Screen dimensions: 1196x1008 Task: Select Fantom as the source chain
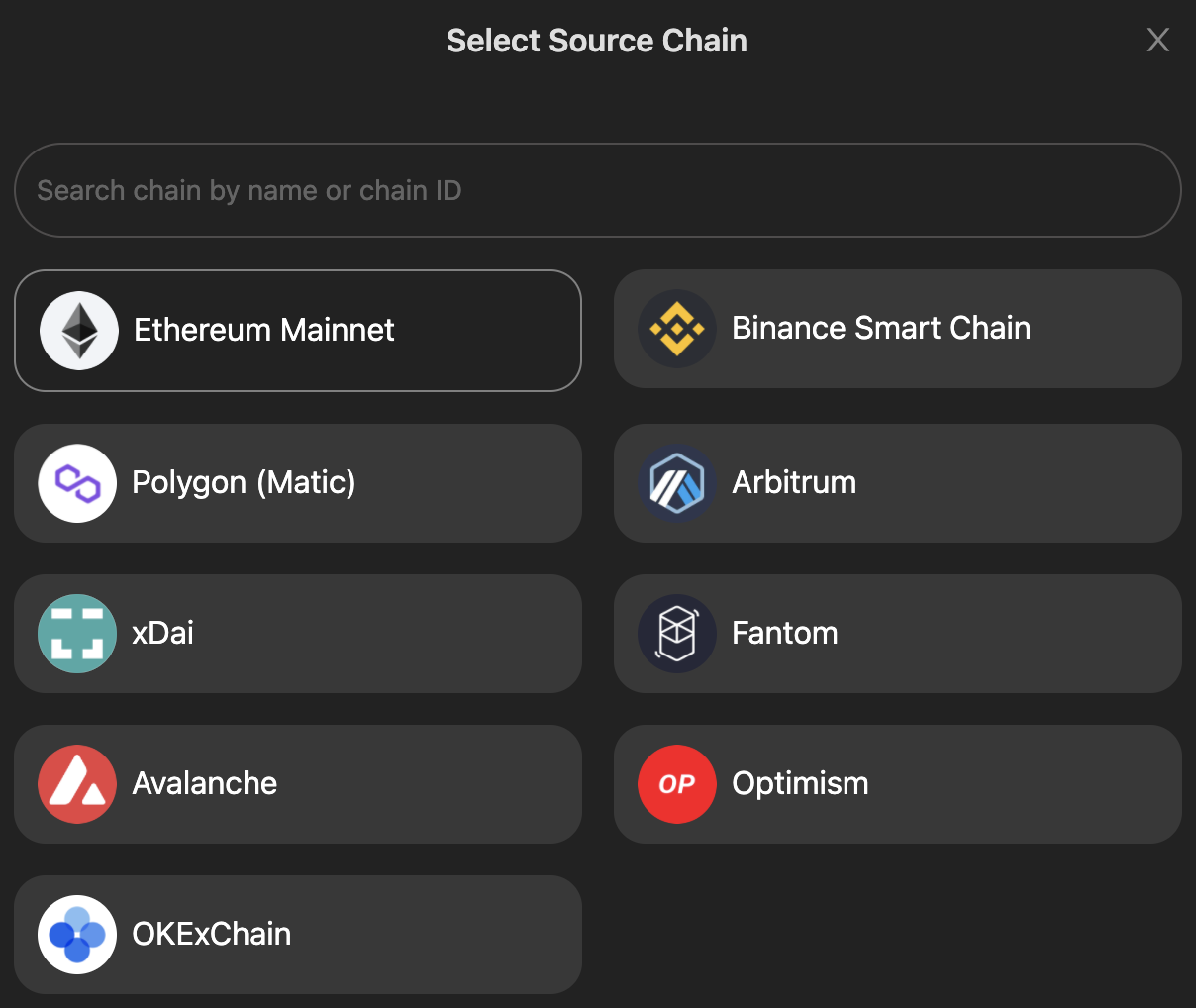(898, 634)
